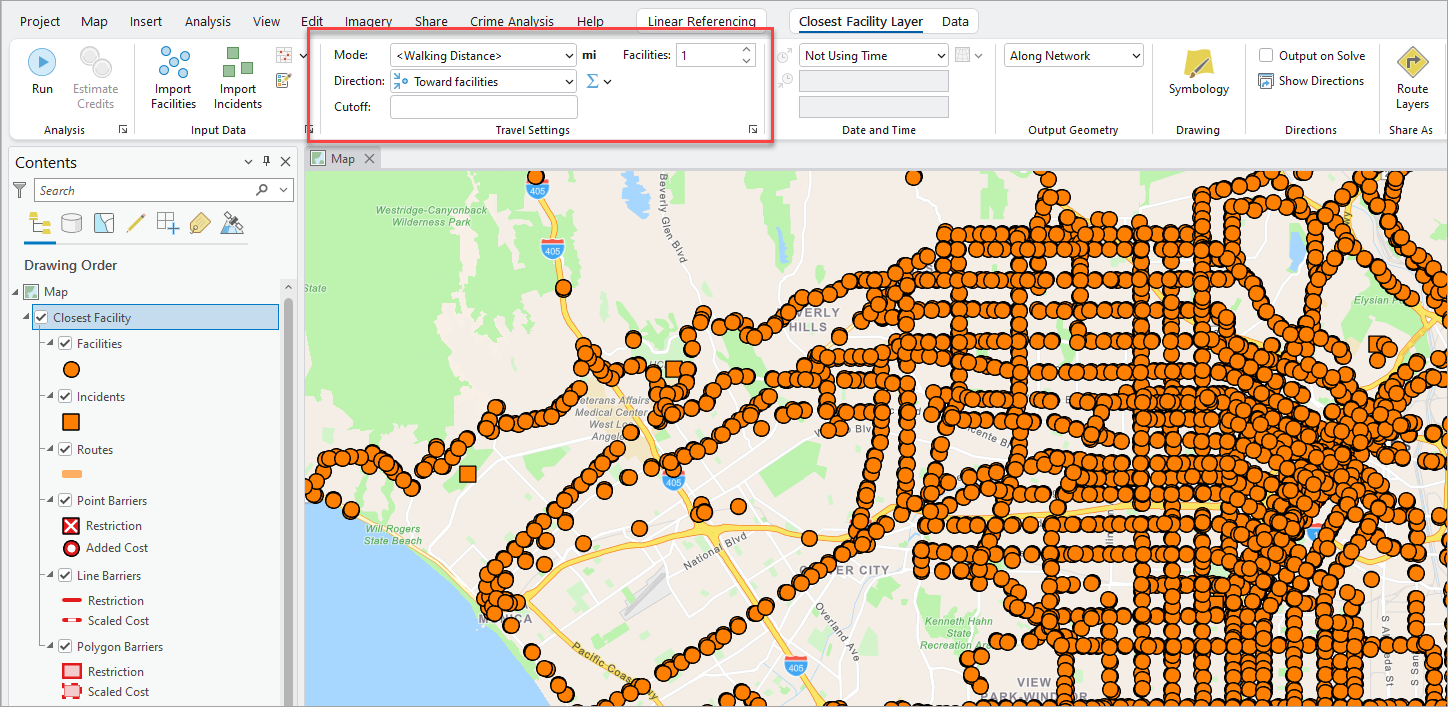Click the Map view tab icon

[318, 158]
